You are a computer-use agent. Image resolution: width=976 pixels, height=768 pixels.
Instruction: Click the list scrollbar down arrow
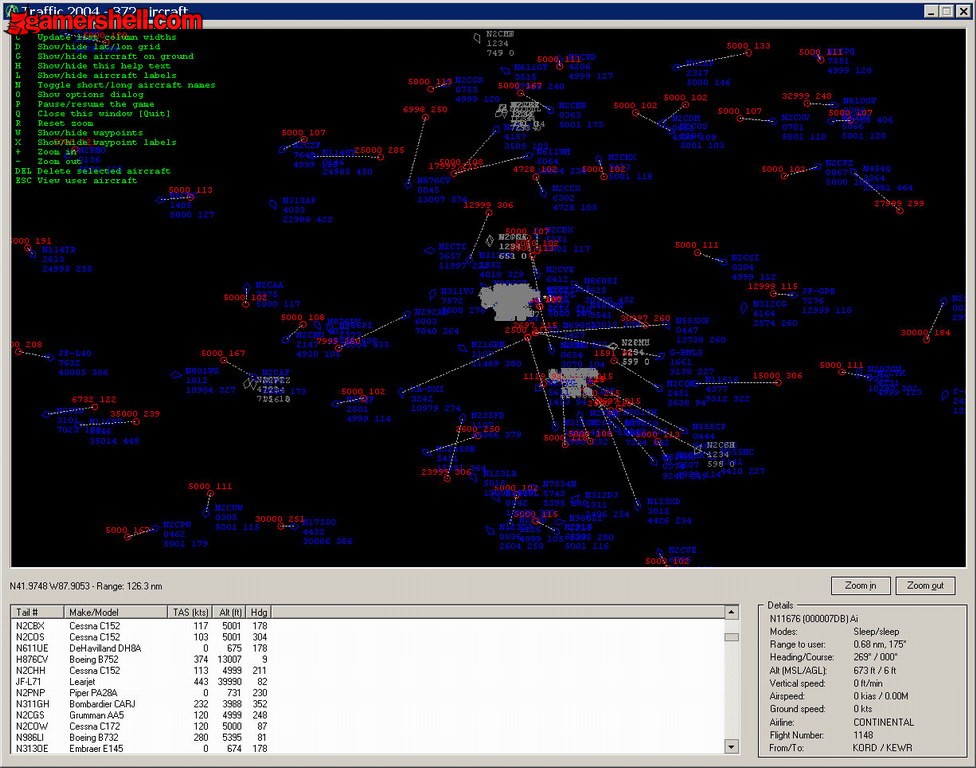tap(731, 746)
